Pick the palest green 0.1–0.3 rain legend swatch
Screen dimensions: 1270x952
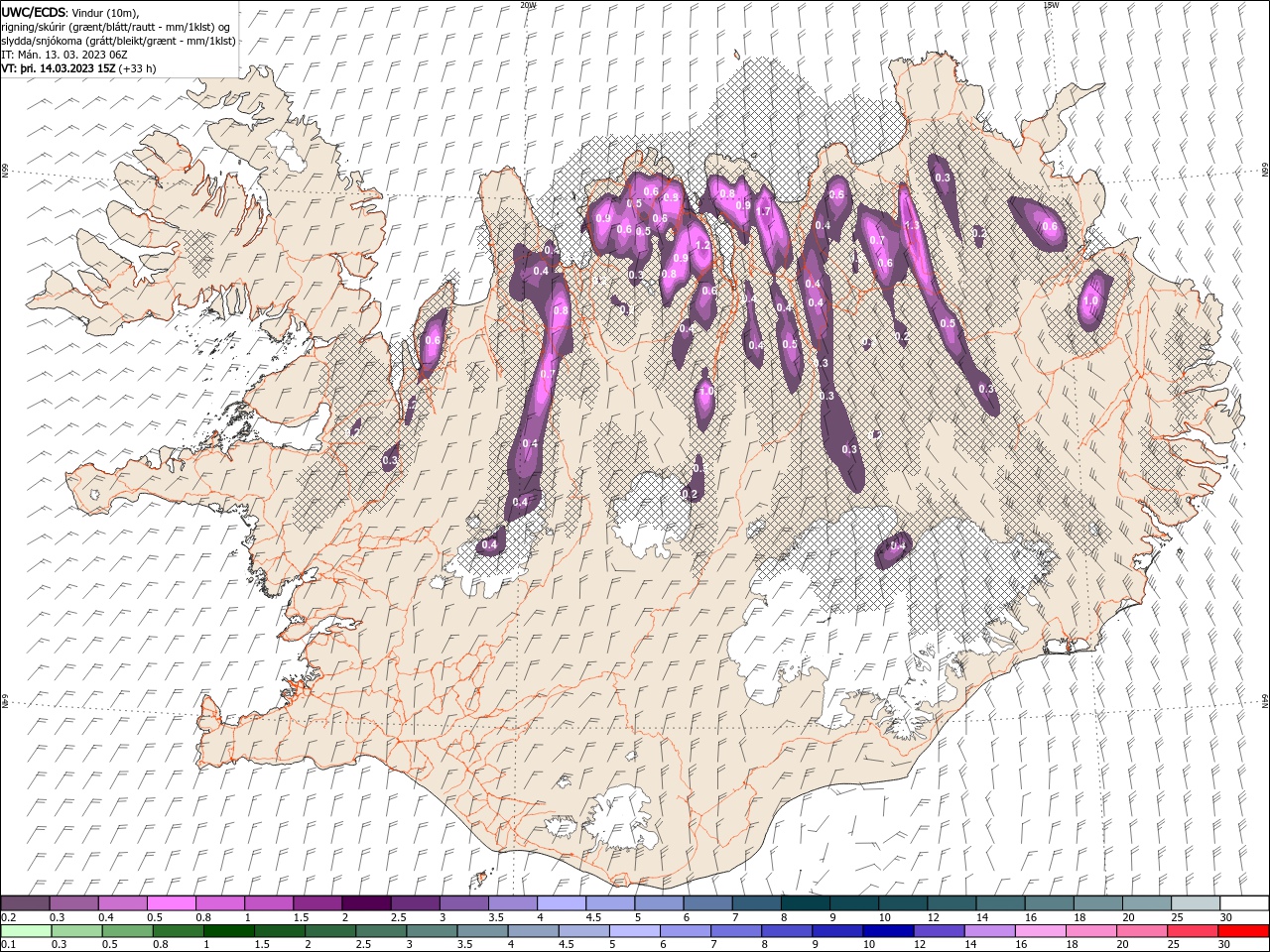[x=26, y=931]
